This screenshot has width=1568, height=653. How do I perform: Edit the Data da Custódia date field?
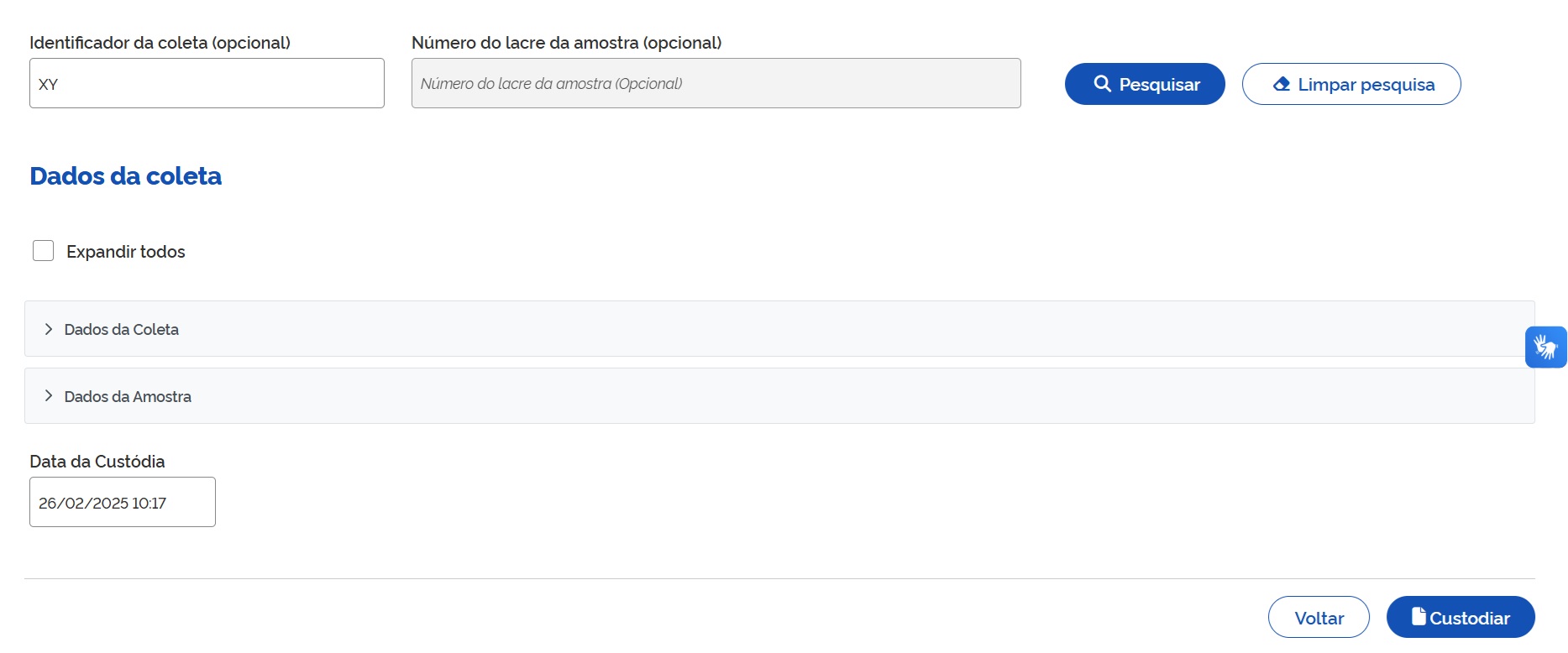click(123, 503)
